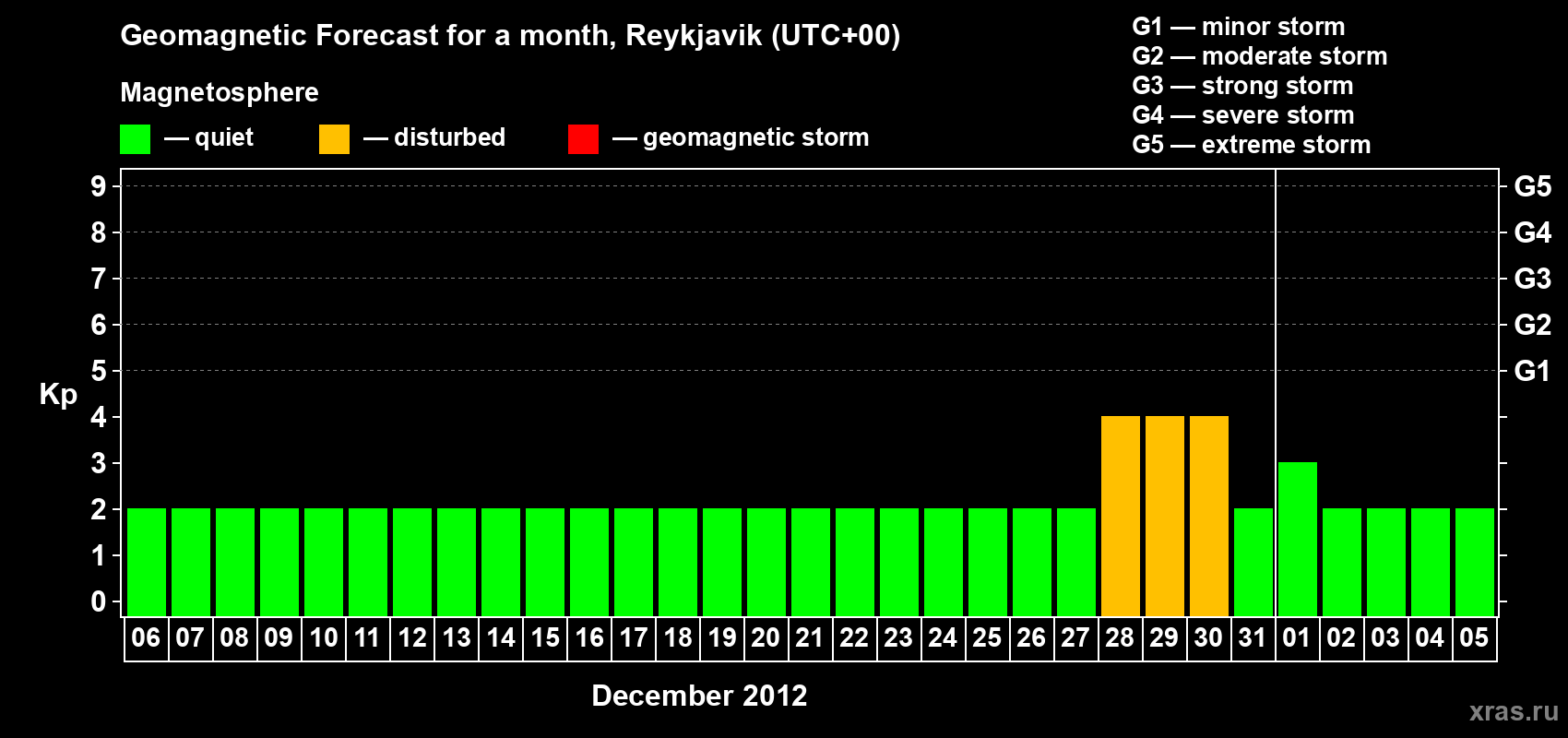1568x738 pixels.
Task: Click the date label 18
Action: (x=677, y=637)
